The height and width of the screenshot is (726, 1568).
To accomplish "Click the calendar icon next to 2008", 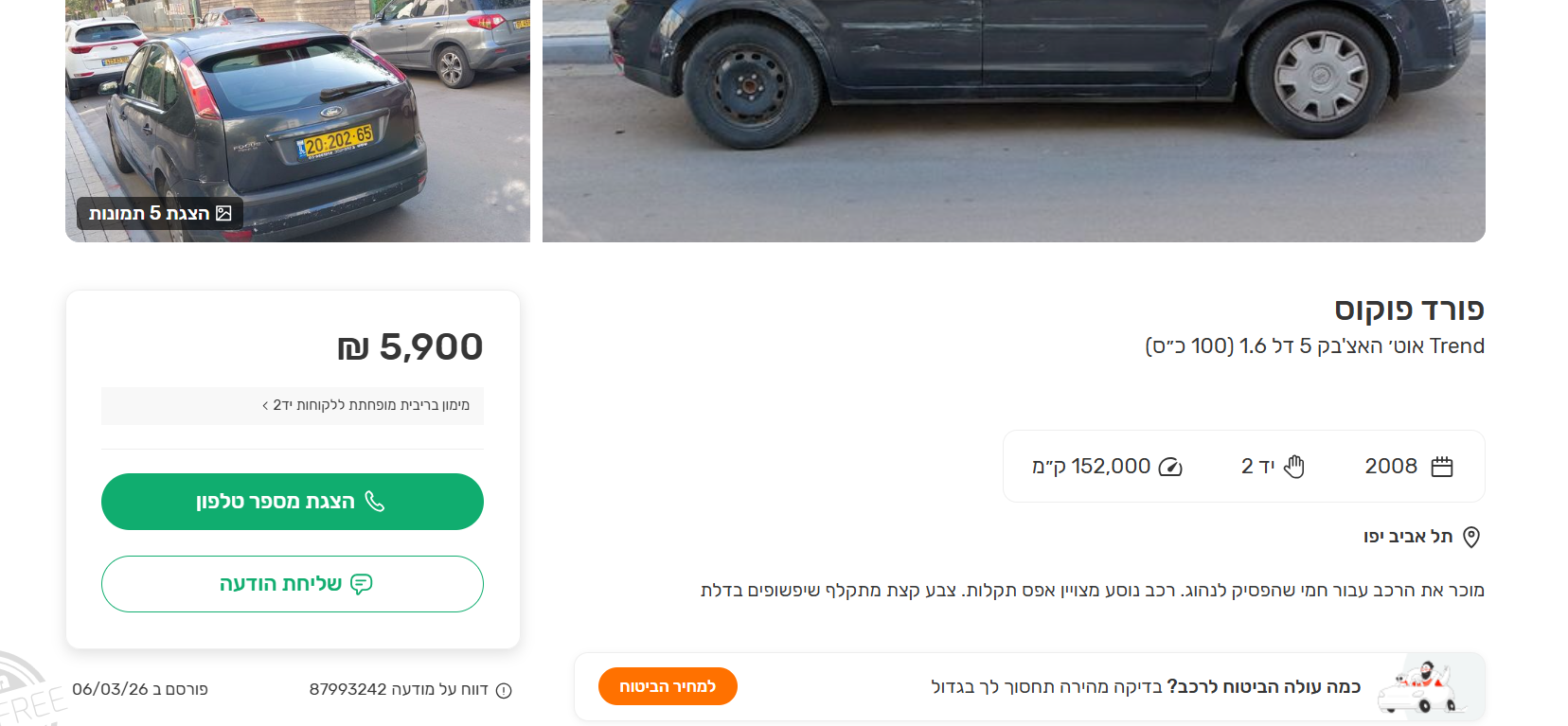I will click(1442, 466).
